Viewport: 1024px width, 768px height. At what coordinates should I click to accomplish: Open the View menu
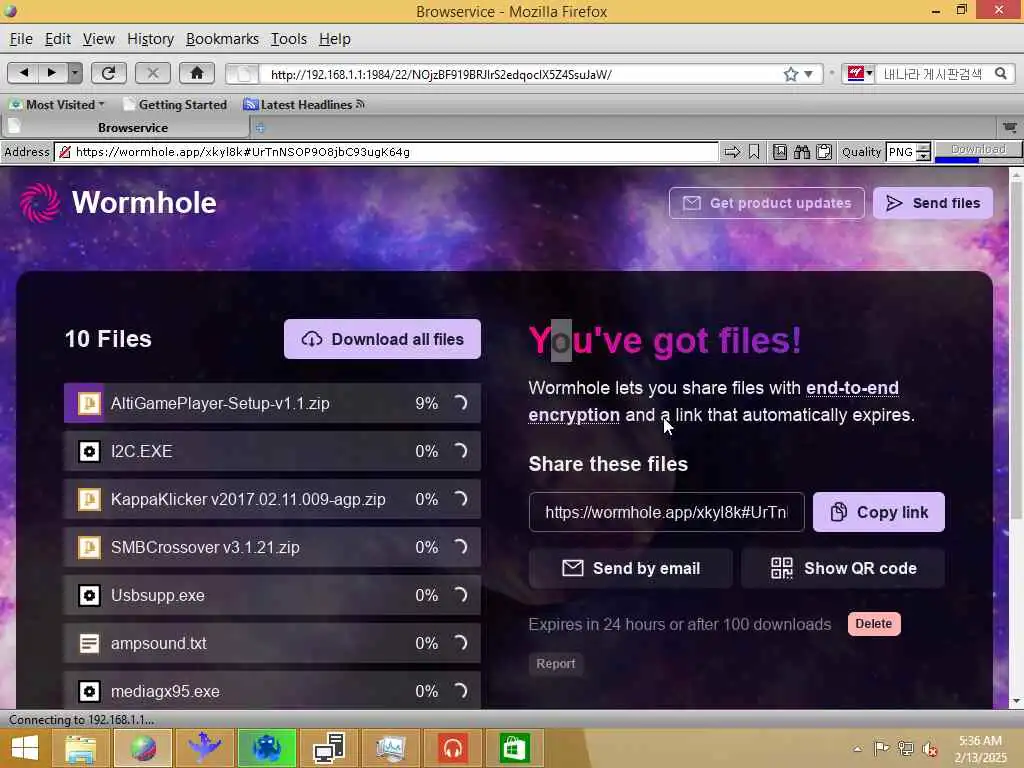[99, 39]
